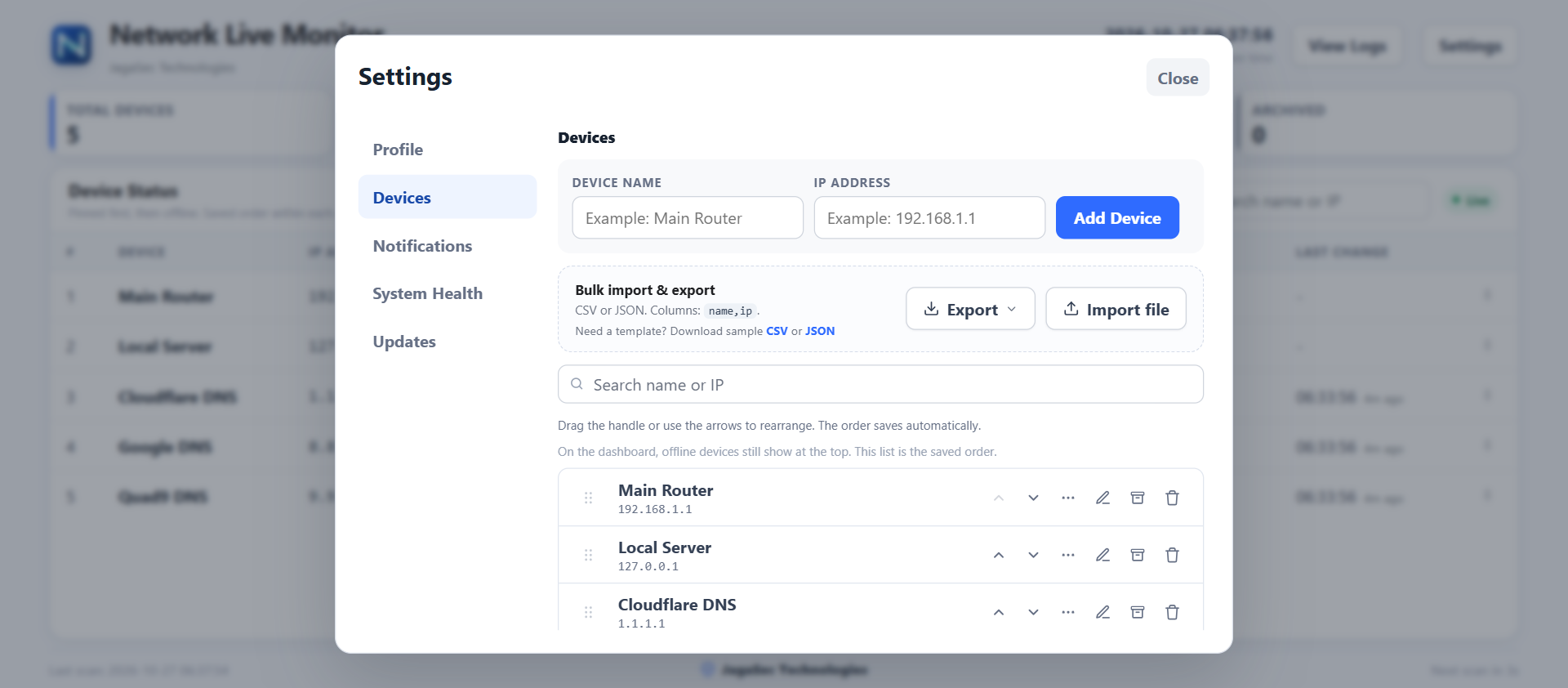1568x688 pixels.
Task: Expand the Export dropdown
Action: click(x=970, y=309)
